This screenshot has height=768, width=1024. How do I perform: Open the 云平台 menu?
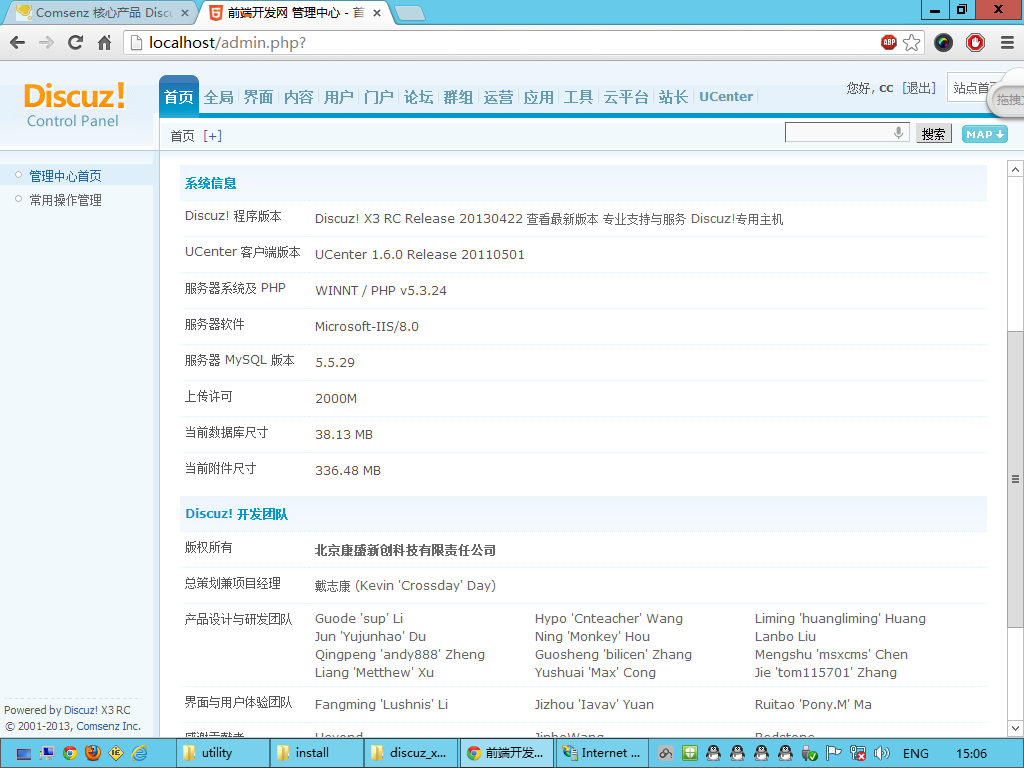click(626, 97)
